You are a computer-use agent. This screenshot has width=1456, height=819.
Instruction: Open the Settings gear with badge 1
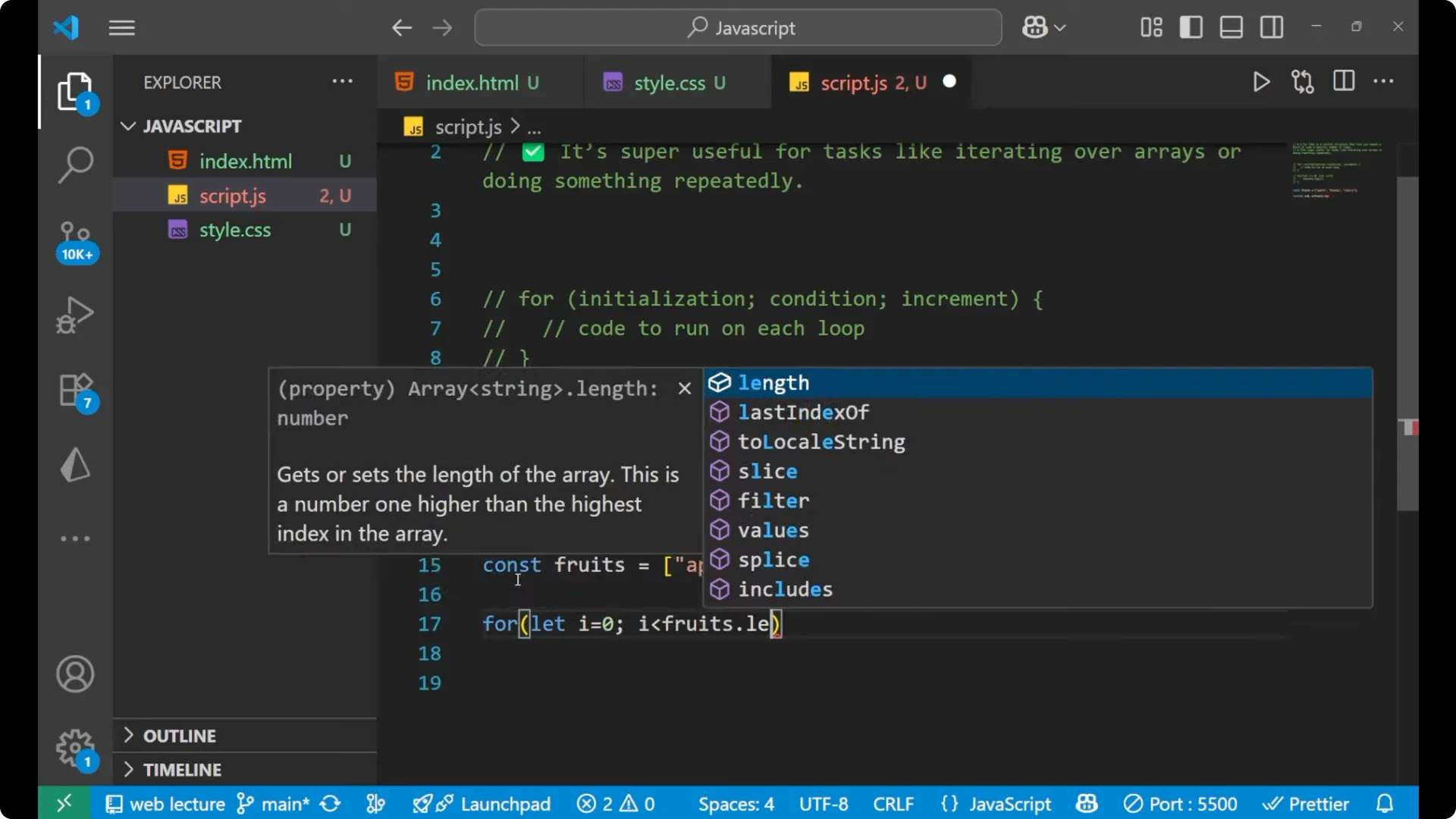click(75, 748)
